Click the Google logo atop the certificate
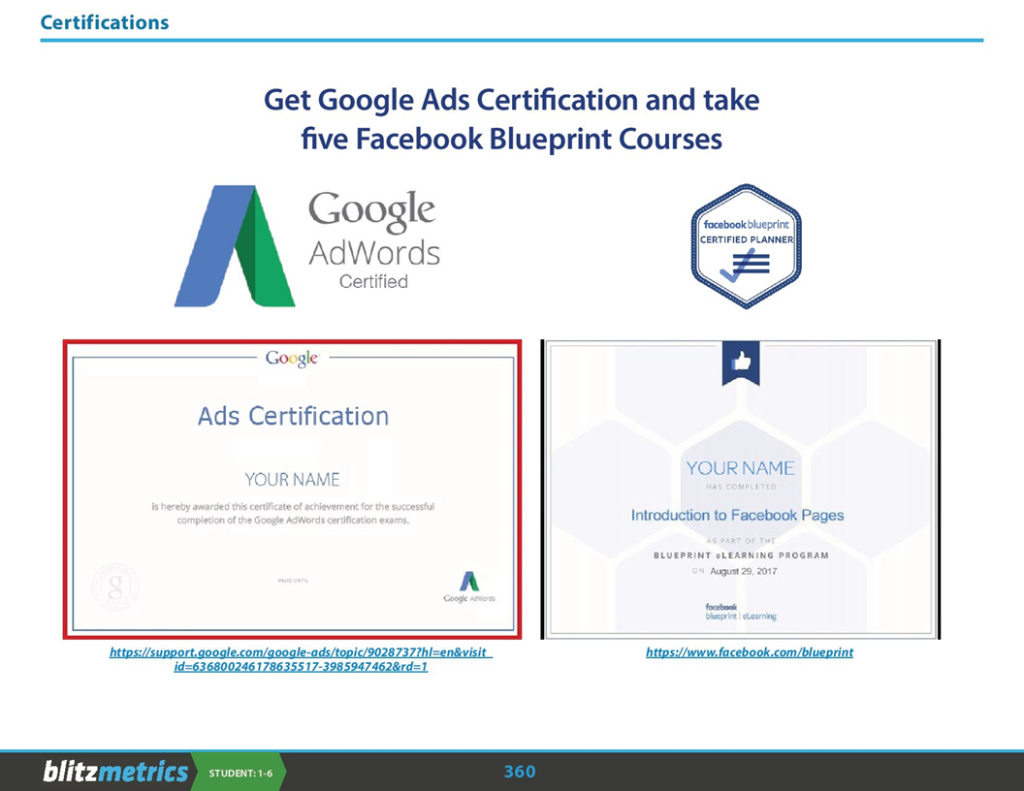This screenshot has width=1024, height=791. point(292,358)
